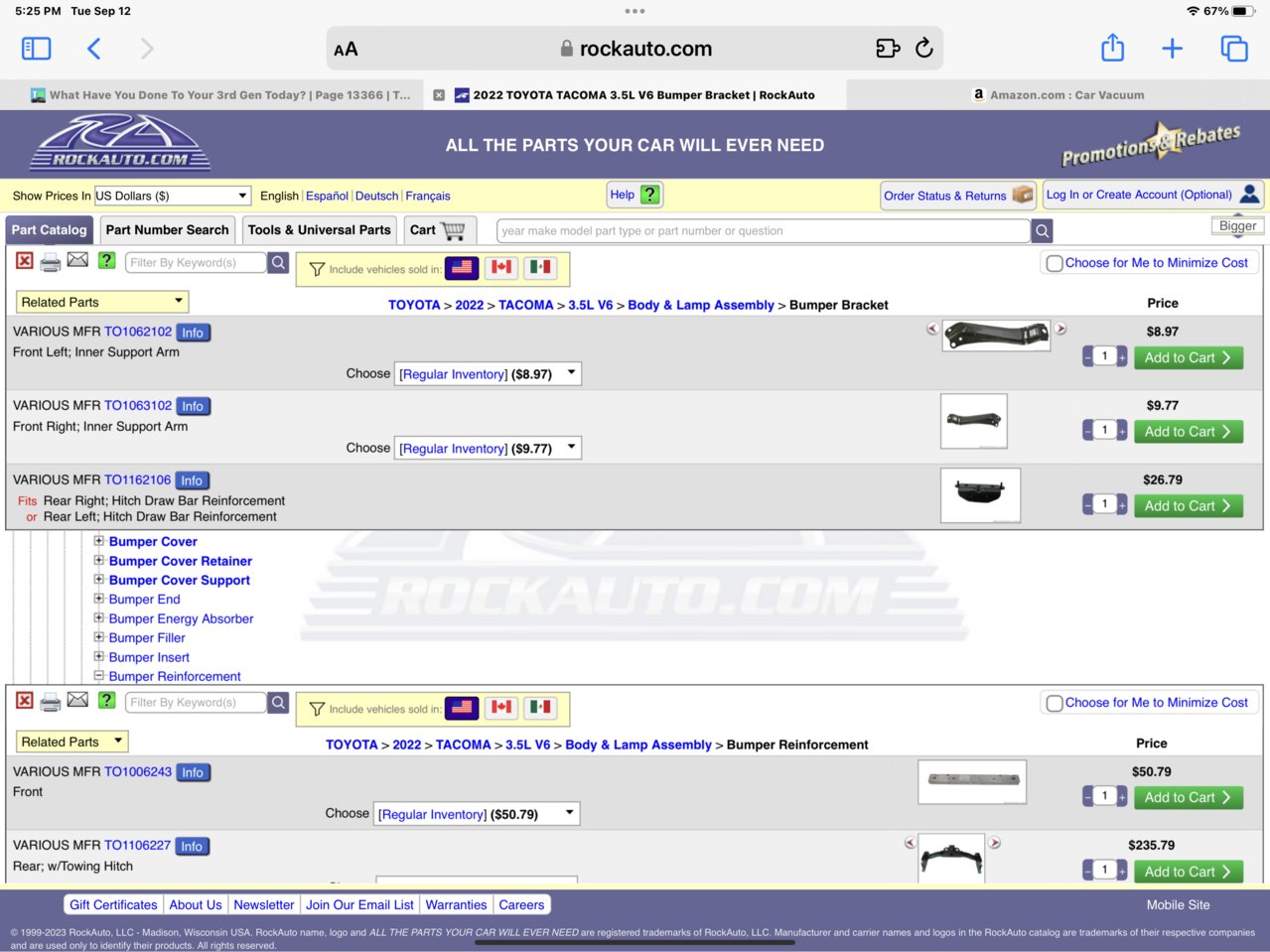This screenshot has height=952, width=1270.
Task: Open green help icon in Bumper Reinforcement listing
Action: [x=106, y=700]
